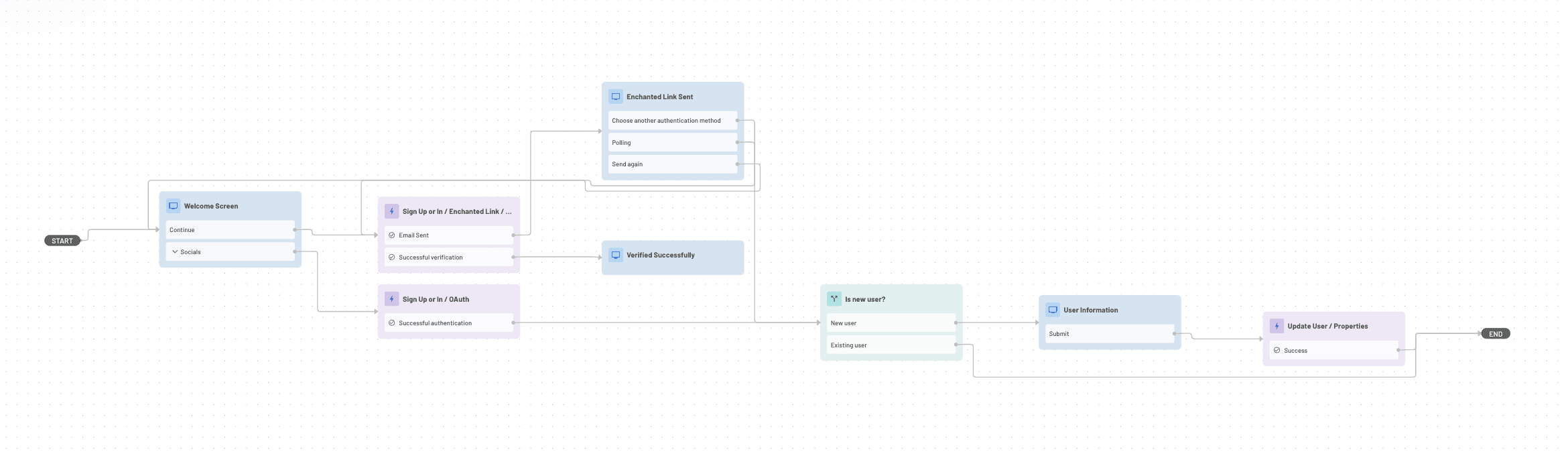The height and width of the screenshot is (456, 1568).
Task: Click the User Information screen icon
Action: 1052,310
